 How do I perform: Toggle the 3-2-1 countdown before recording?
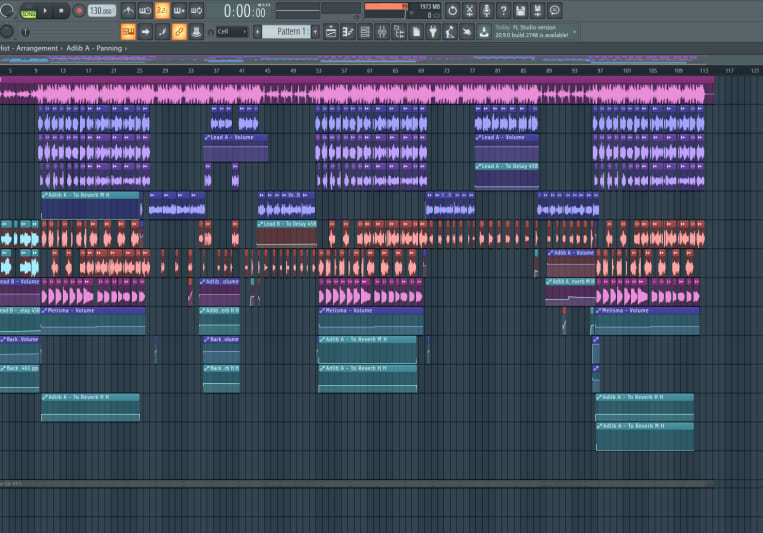coord(162,10)
